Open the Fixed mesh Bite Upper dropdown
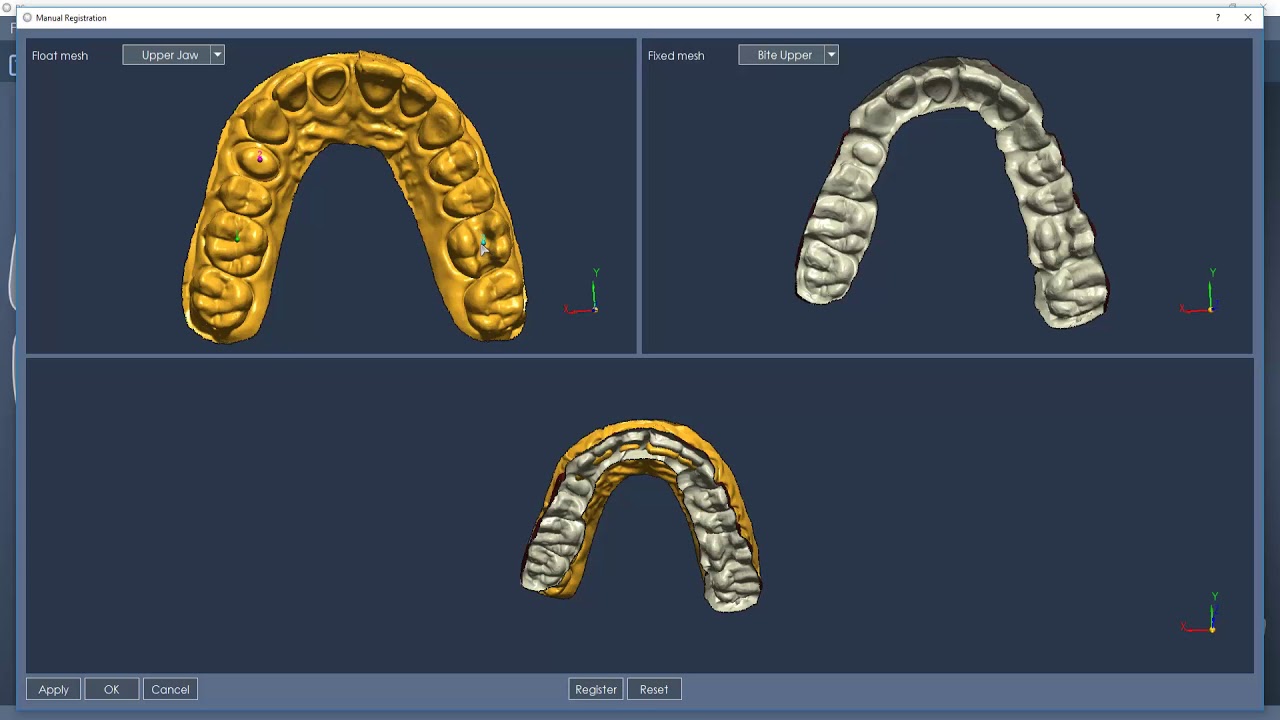Screen dimensions: 1280x720 tap(788, 55)
